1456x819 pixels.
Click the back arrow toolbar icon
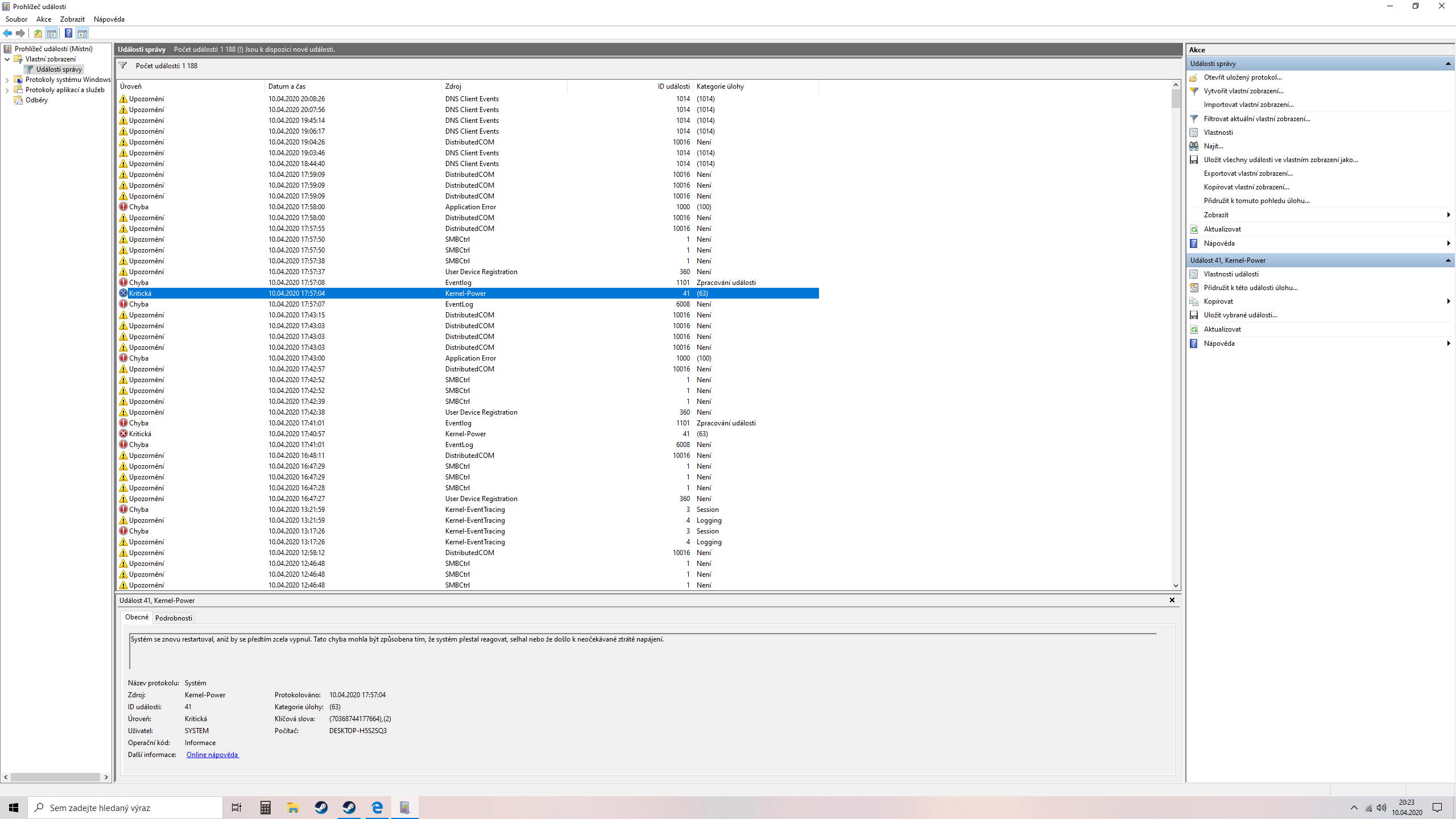(7, 33)
